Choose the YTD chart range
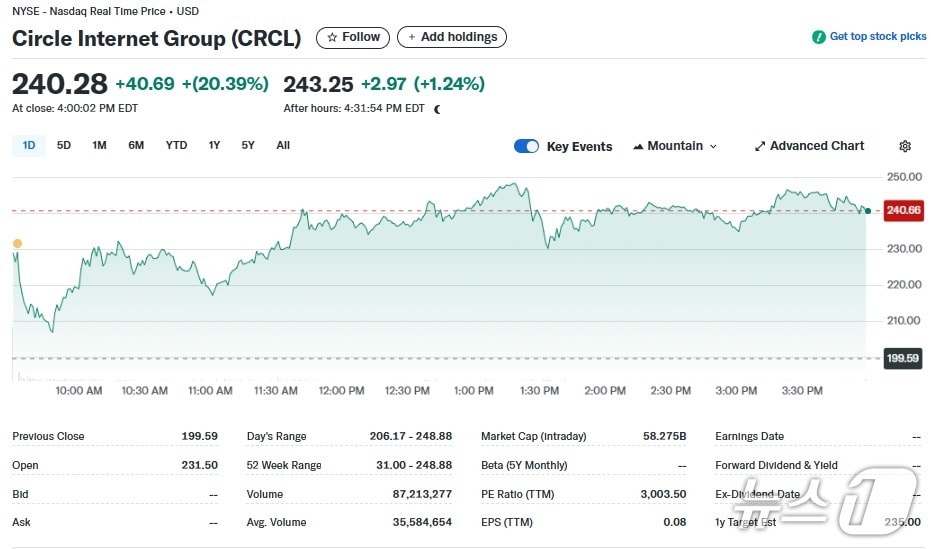931x549 pixels. click(x=176, y=145)
